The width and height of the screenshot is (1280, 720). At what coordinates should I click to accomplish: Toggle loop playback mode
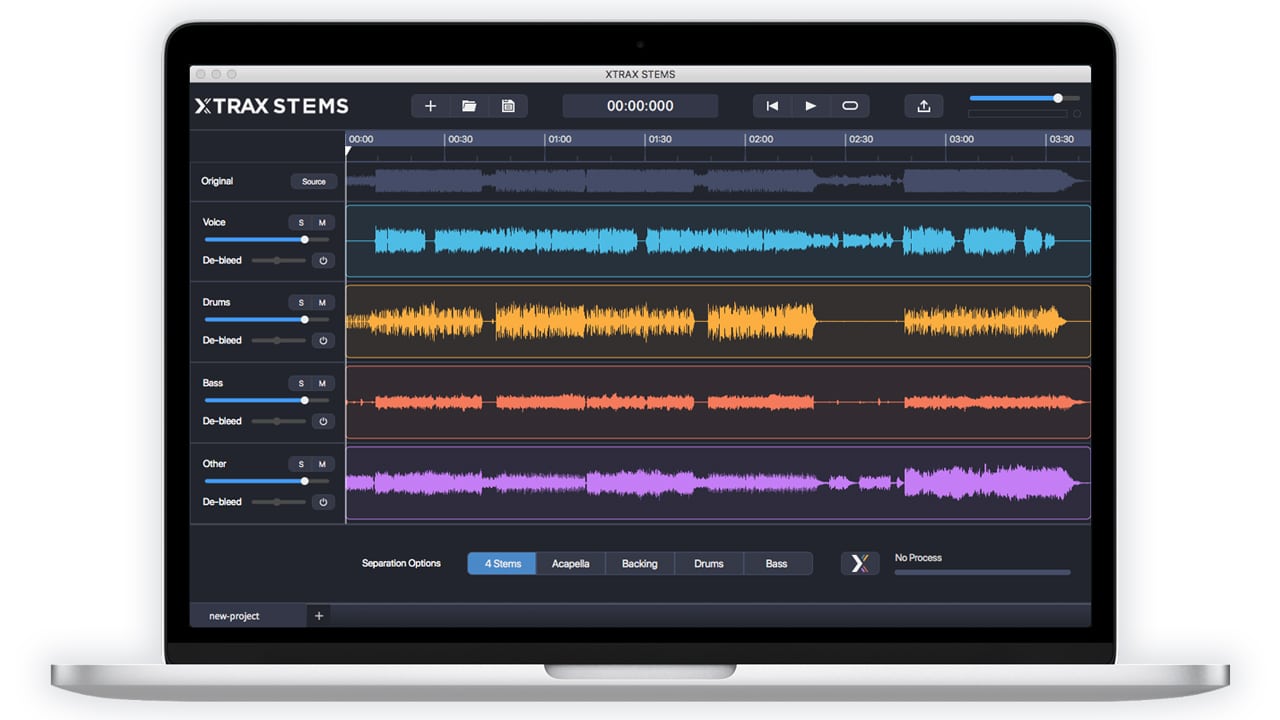[850, 106]
